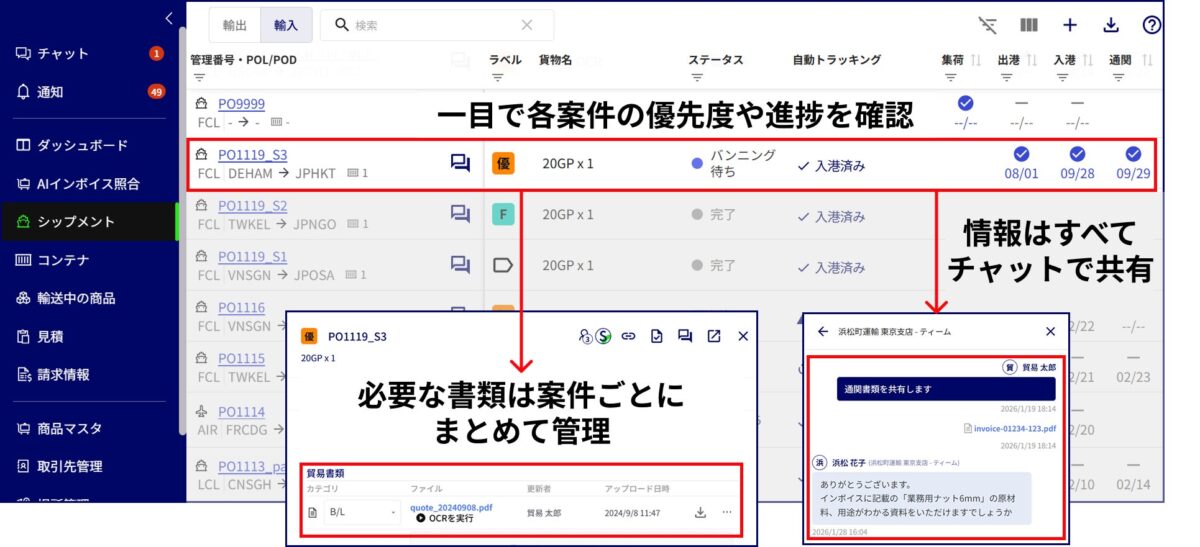Open filter under 集荷 column
This screenshot has width=1200, height=547.
click(949, 77)
